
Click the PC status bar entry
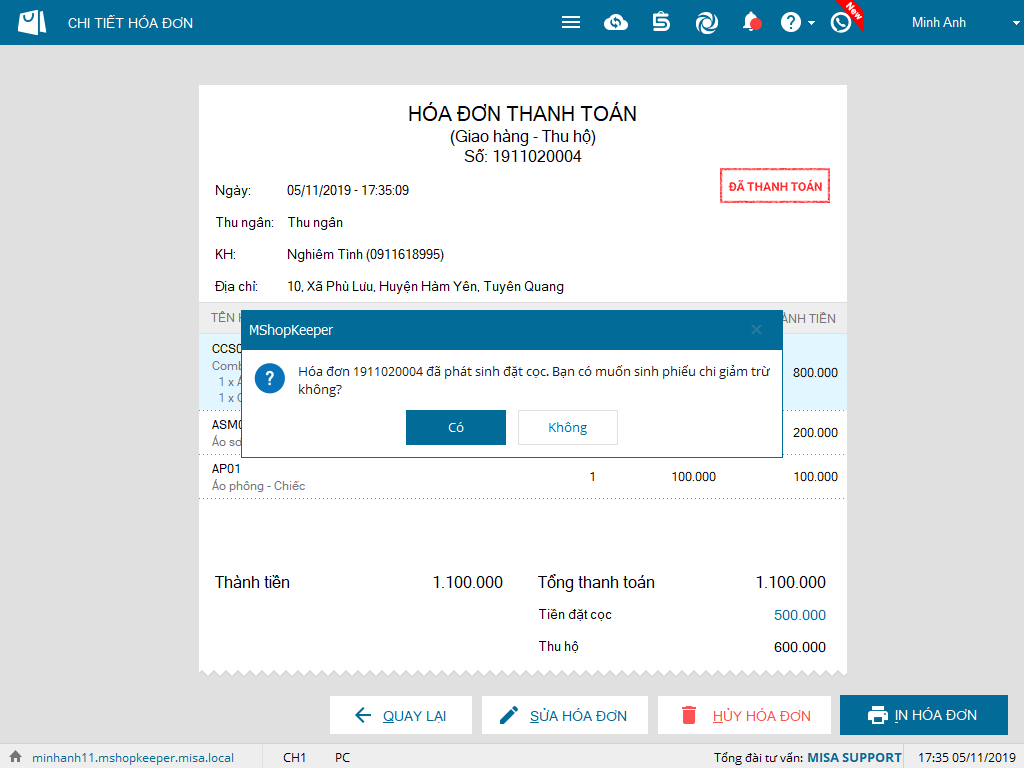(342, 758)
